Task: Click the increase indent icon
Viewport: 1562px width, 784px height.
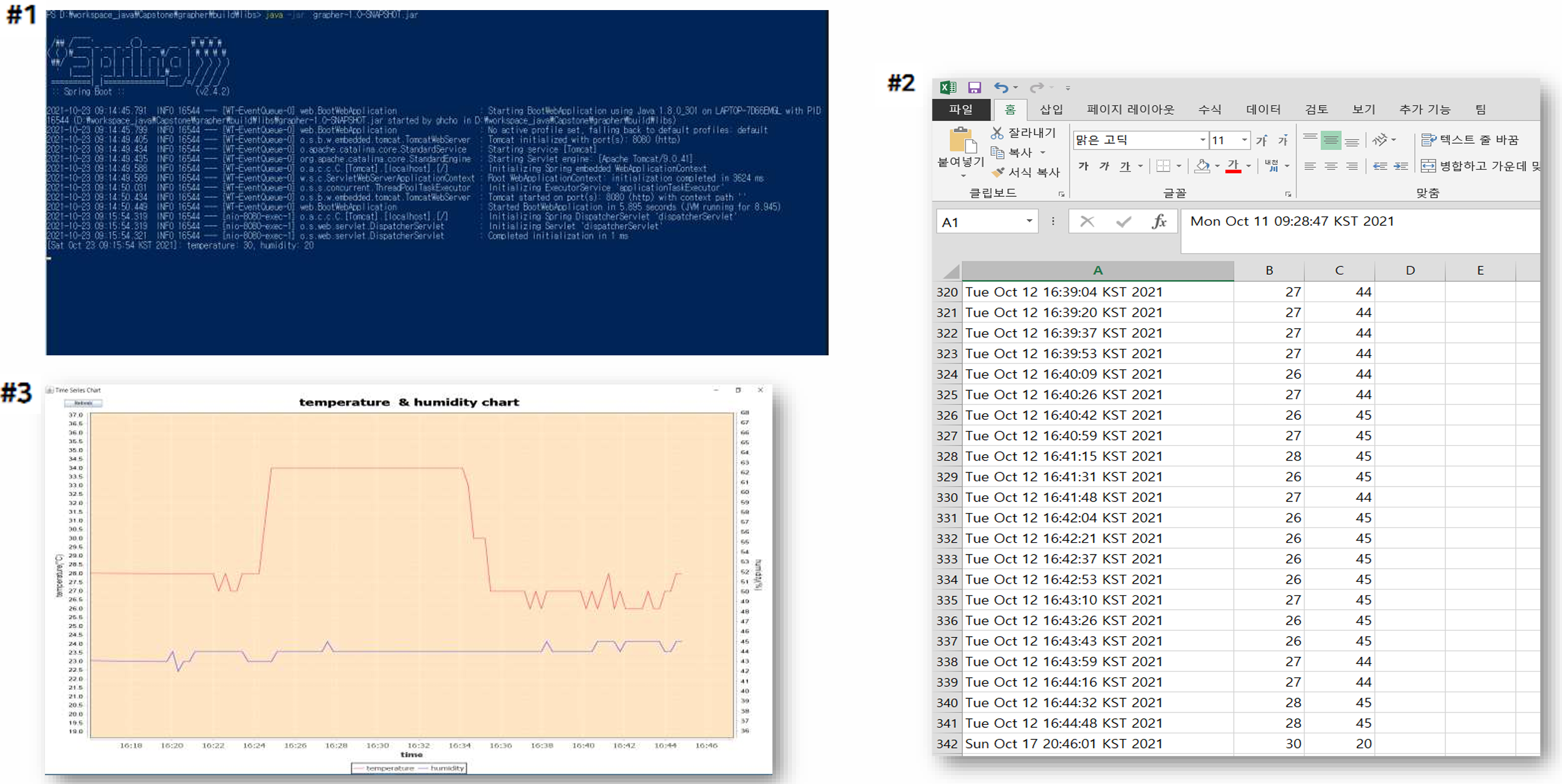Action: (x=1401, y=166)
